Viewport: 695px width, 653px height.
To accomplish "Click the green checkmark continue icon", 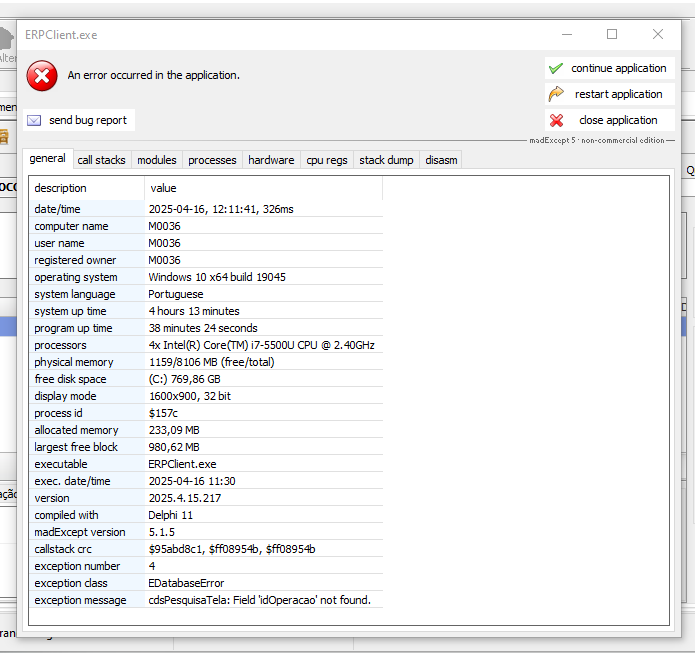I will click(x=556, y=68).
